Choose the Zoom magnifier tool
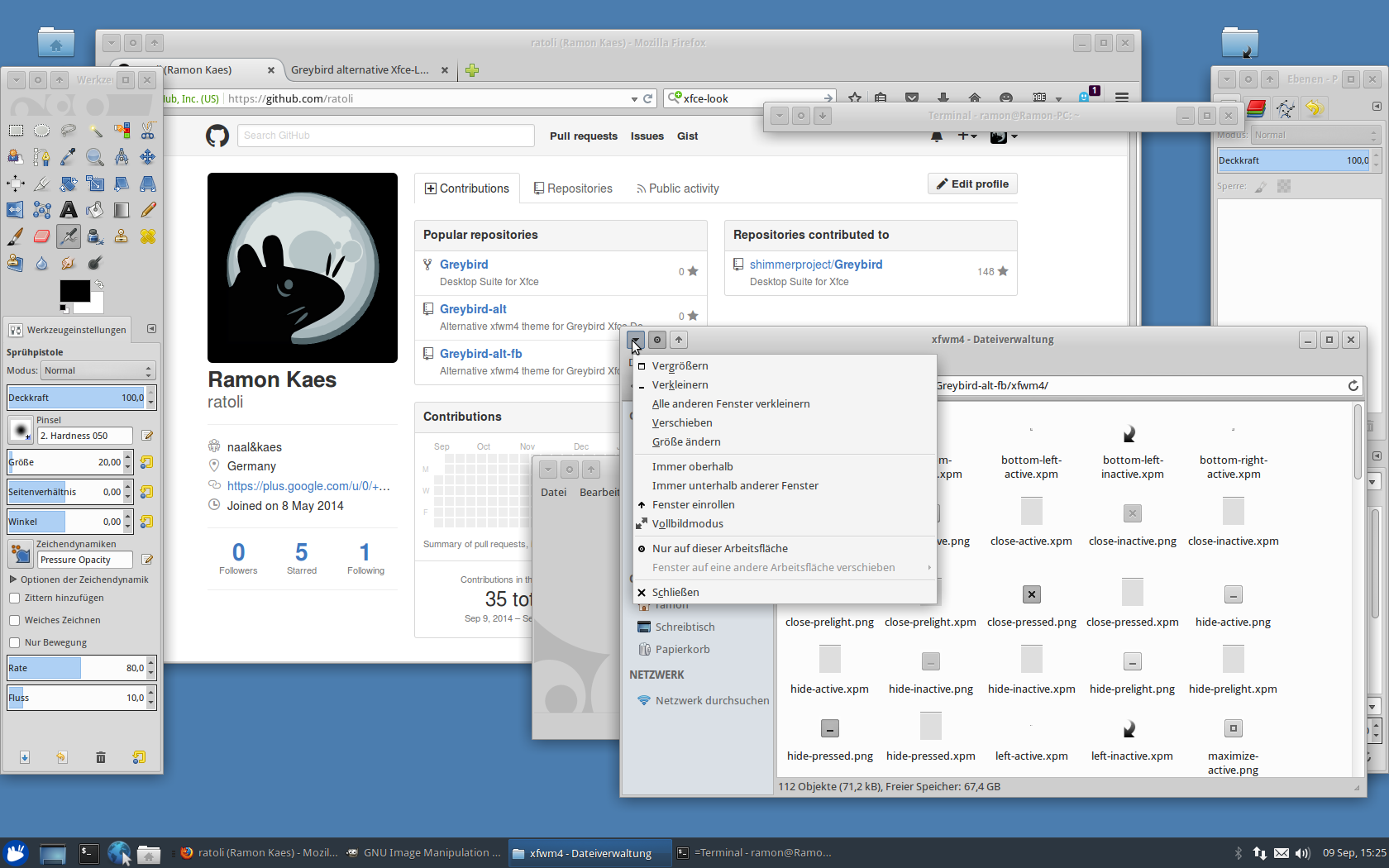1389x868 pixels. [x=95, y=157]
